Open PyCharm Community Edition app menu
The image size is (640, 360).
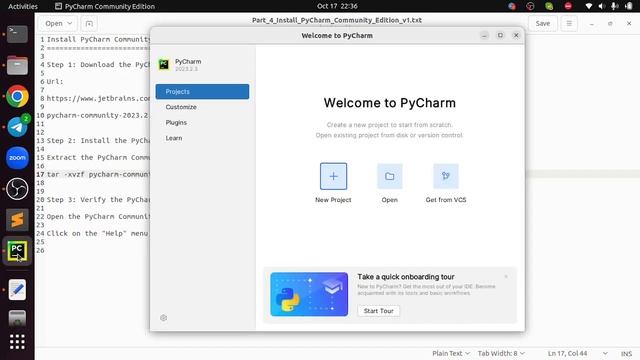click(x=105, y=6)
